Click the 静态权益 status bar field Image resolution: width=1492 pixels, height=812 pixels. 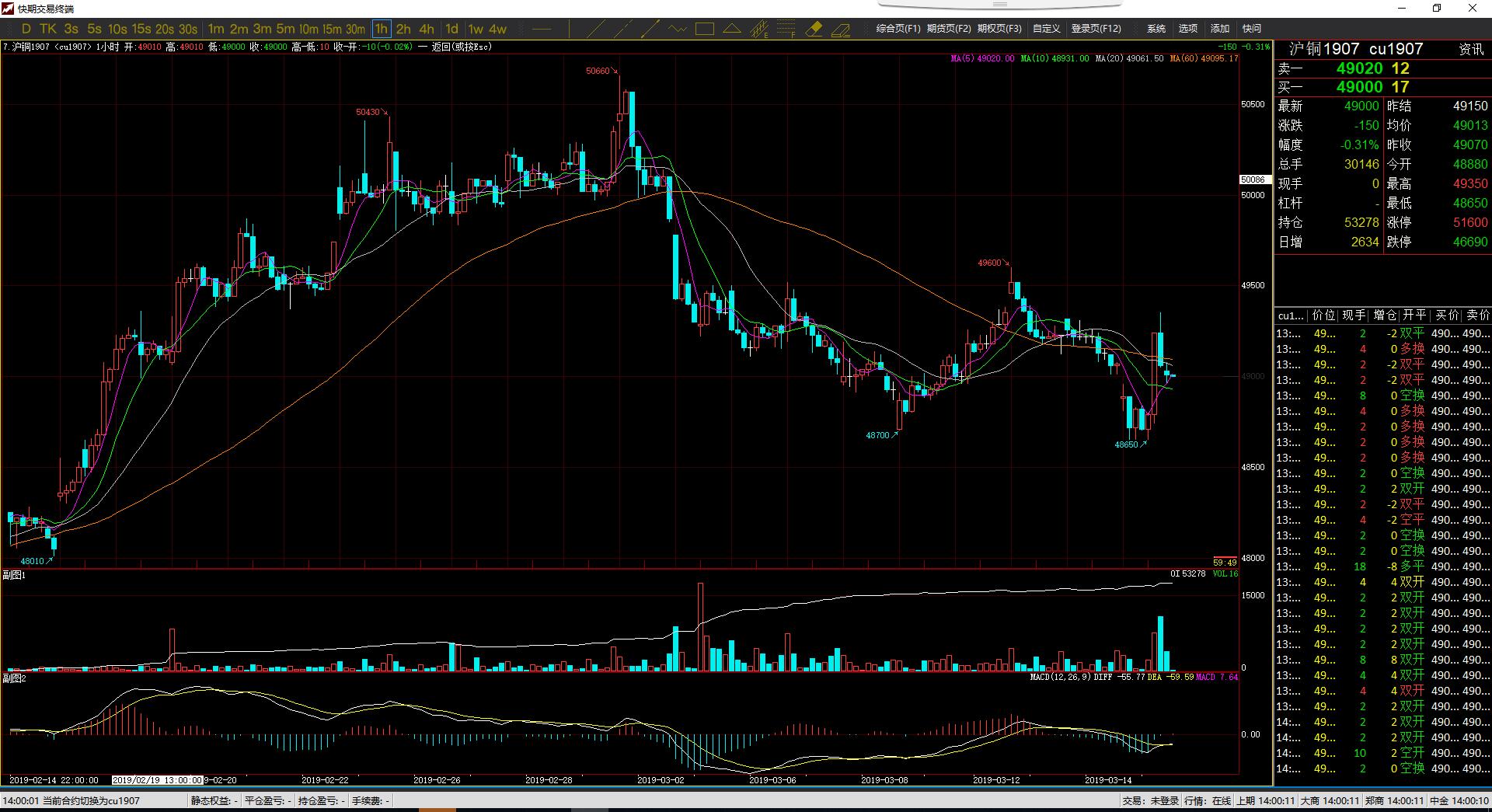214,800
